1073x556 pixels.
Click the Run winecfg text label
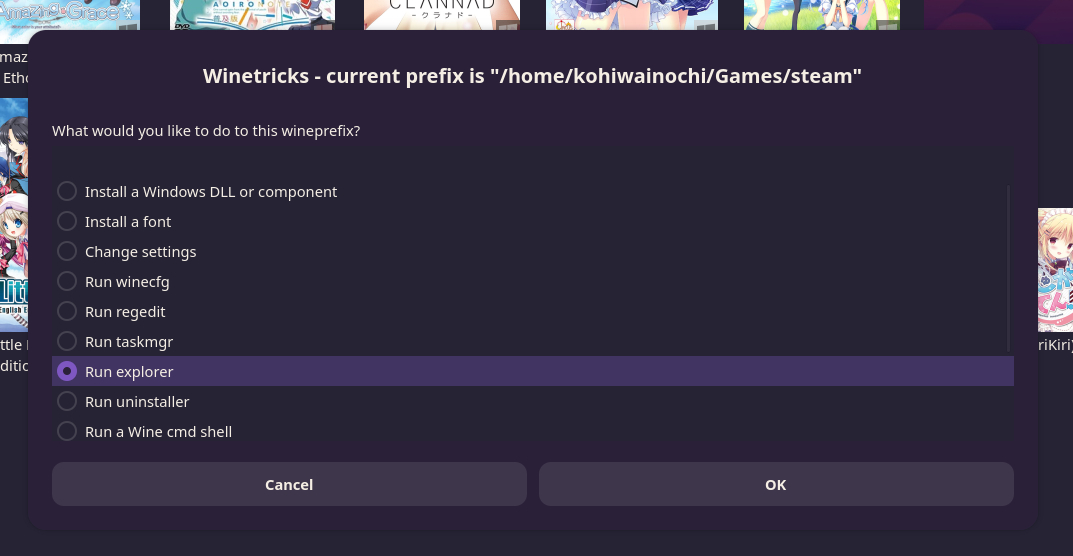pyautogui.click(x=126, y=281)
